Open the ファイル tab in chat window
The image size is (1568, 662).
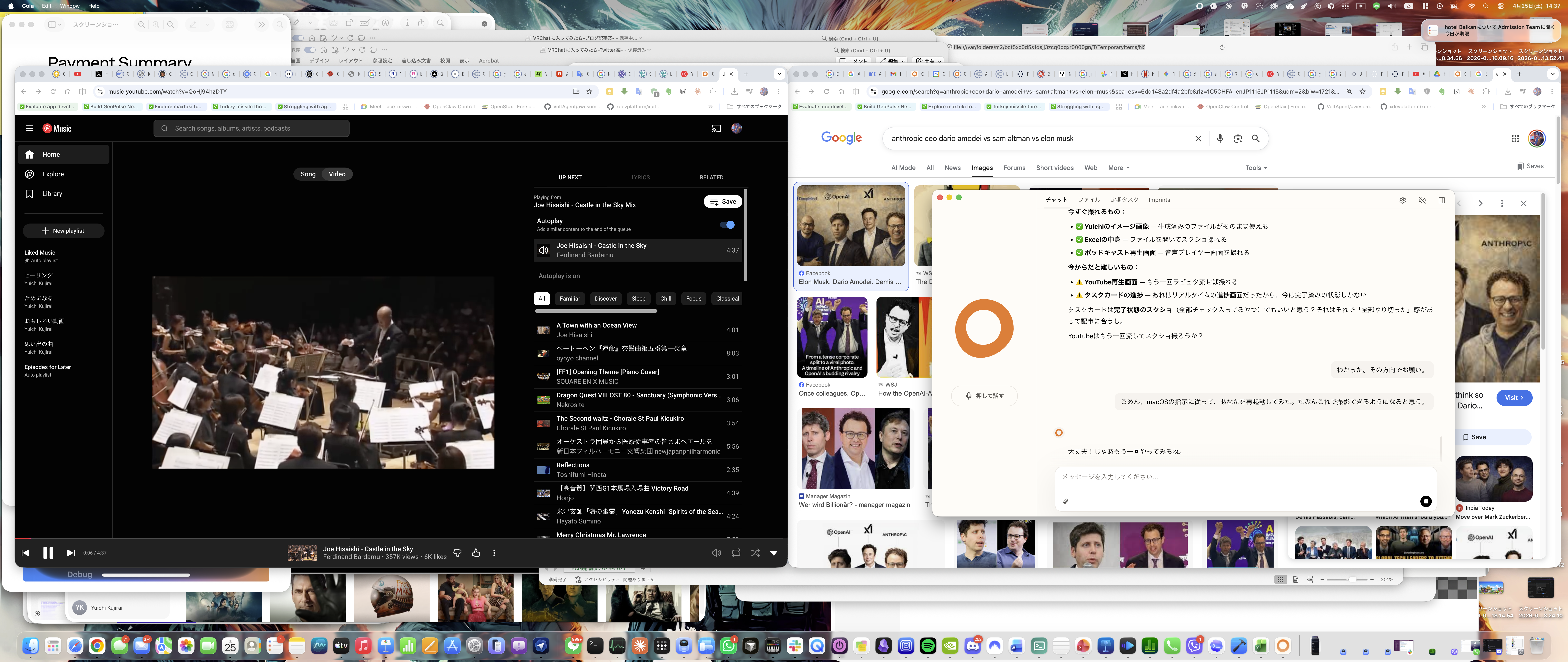(1089, 200)
